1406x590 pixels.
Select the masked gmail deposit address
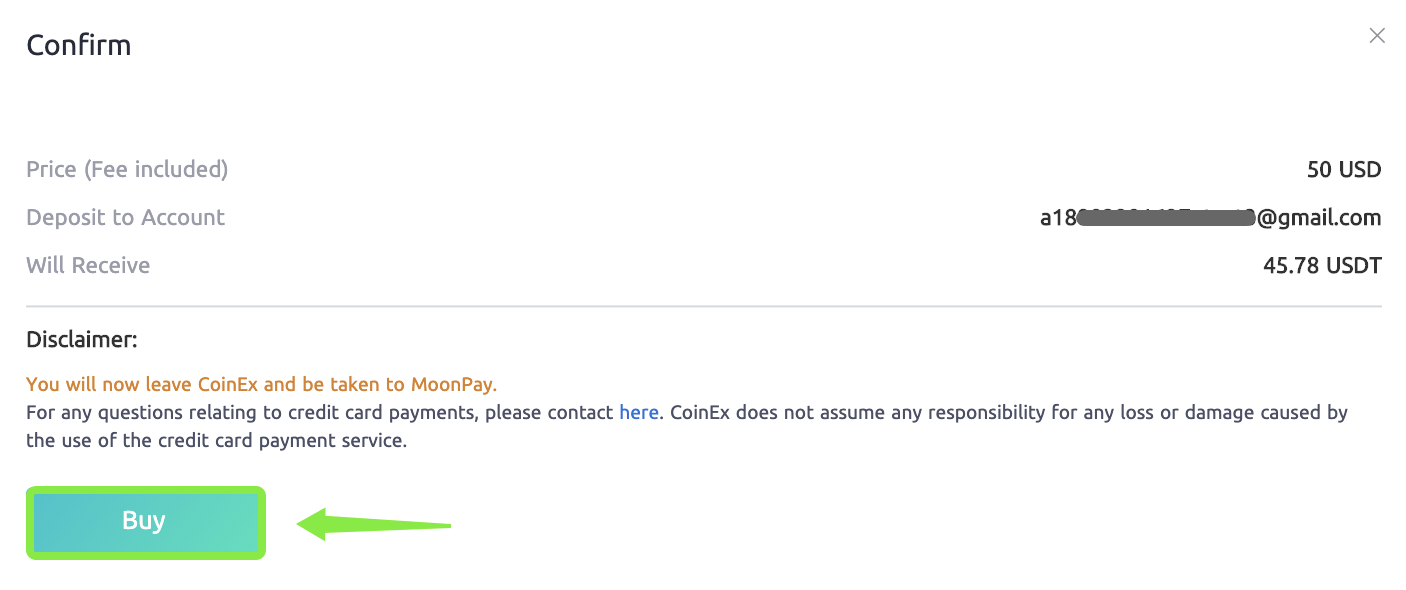(x=1210, y=217)
